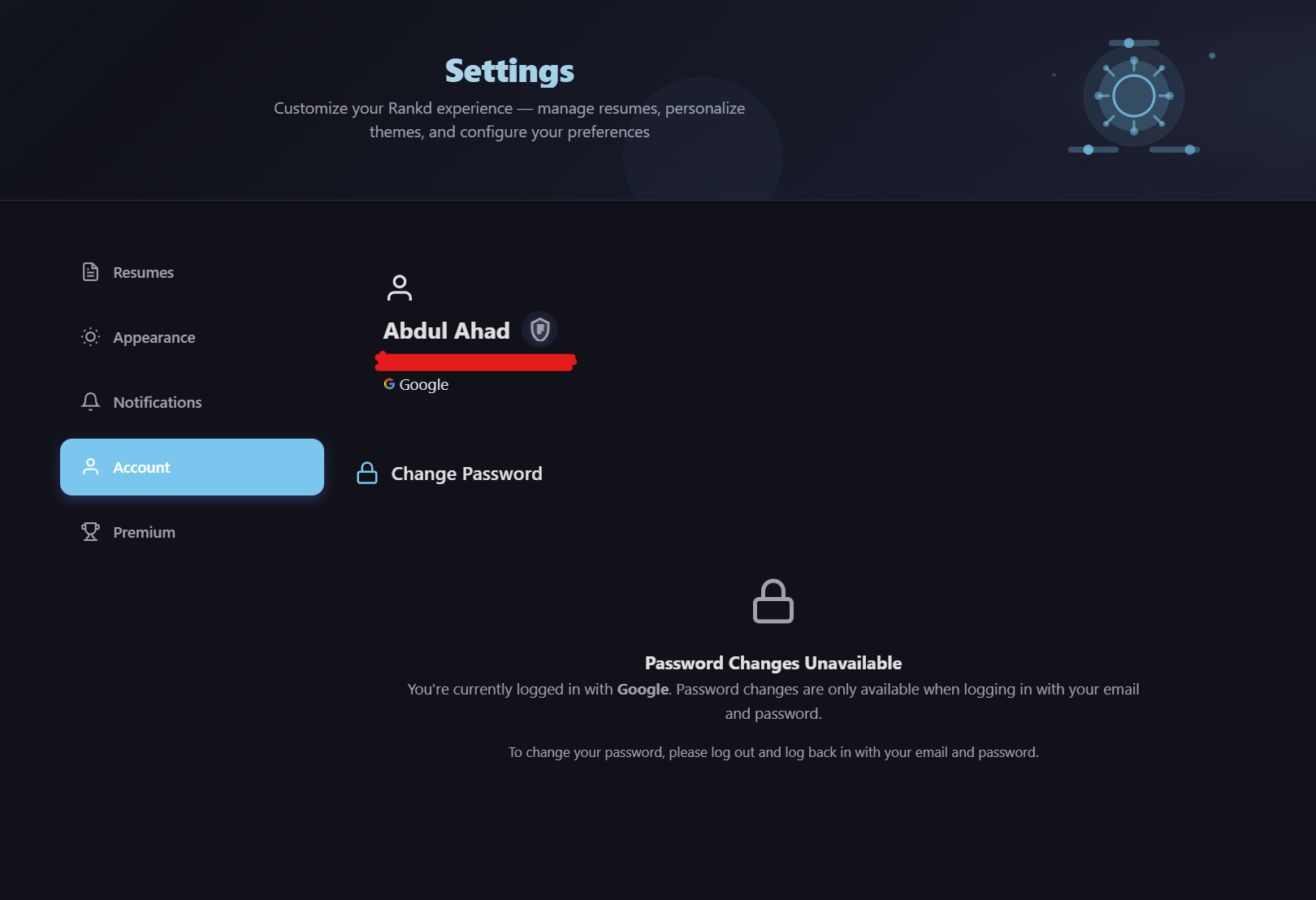Screen dimensions: 1316x900
Task: Click the name Abdul Ahad
Action: pos(446,330)
